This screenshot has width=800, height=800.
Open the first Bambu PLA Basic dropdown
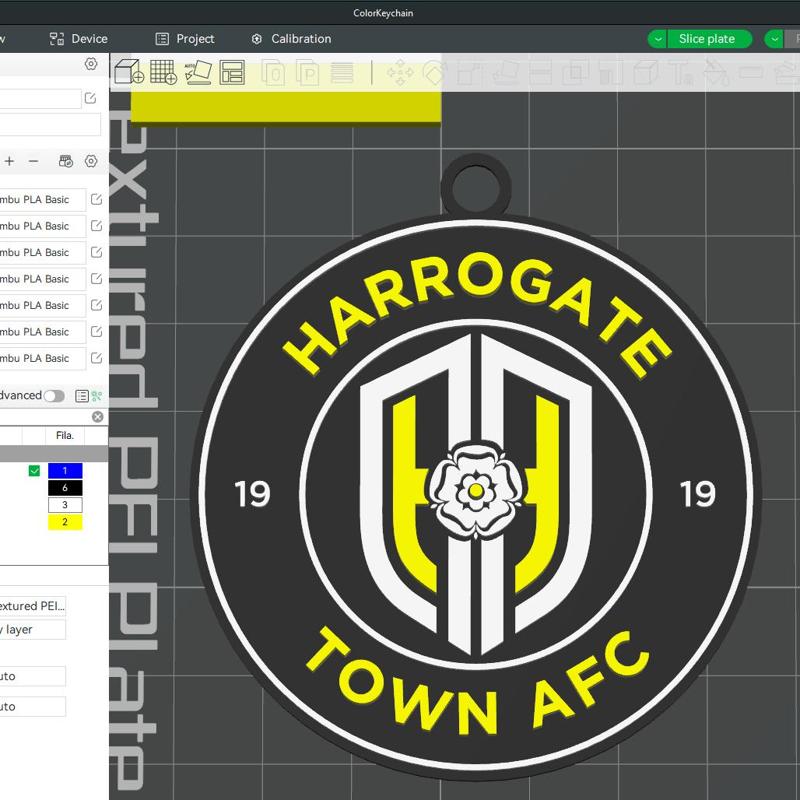43,199
